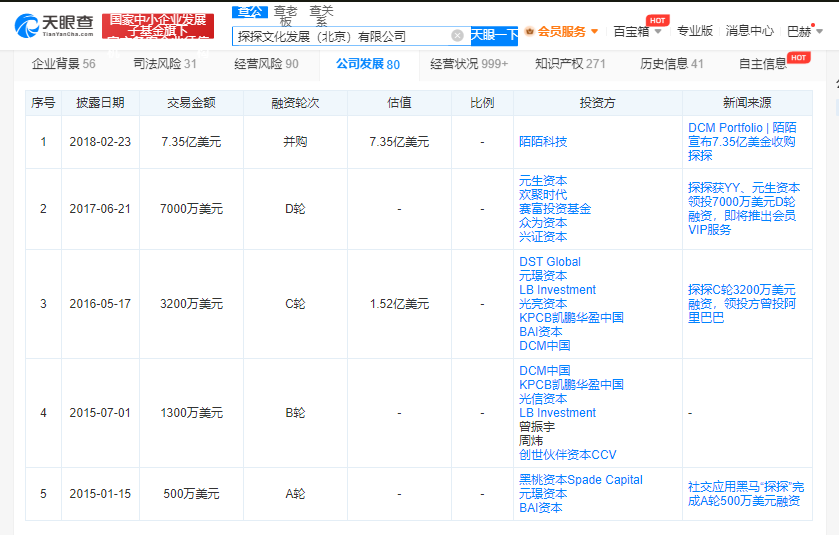Screen dimensions: 839x535
Task: Switch to the 查公司 search tab
Action: (249, 11)
